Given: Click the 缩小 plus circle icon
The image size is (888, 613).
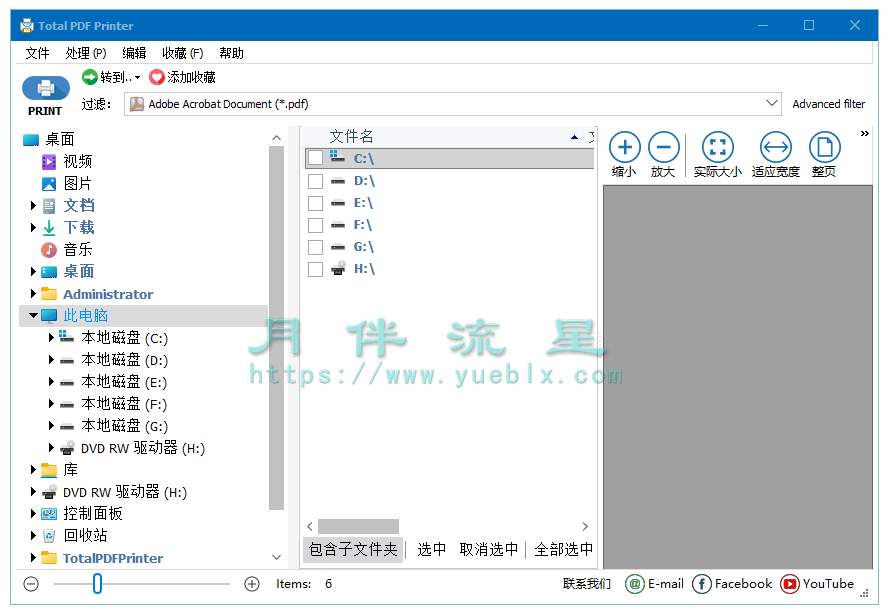Looking at the screenshot, I should [x=625, y=147].
